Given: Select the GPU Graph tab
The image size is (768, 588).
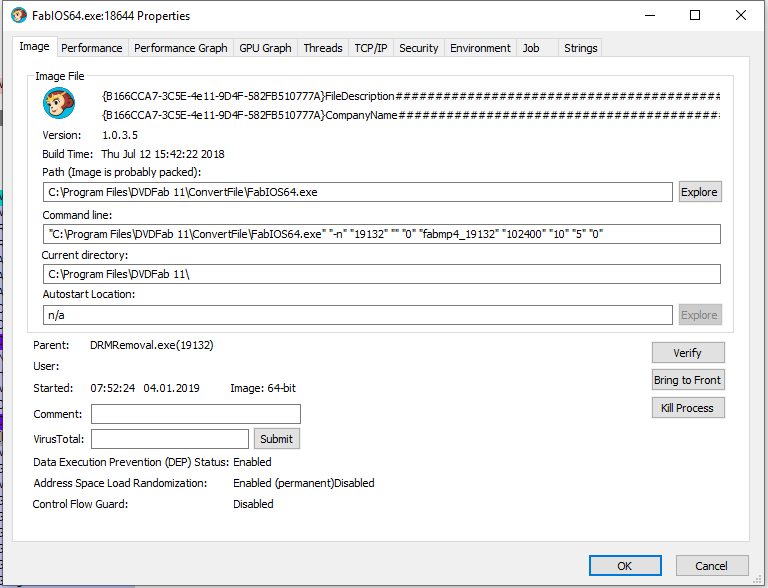Looking at the screenshot, I should point(265,48).
